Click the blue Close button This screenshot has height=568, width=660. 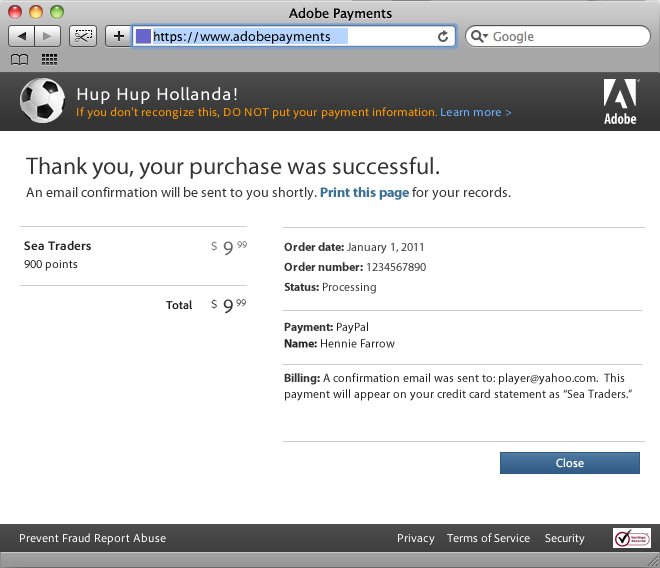(x=570, y=463)
